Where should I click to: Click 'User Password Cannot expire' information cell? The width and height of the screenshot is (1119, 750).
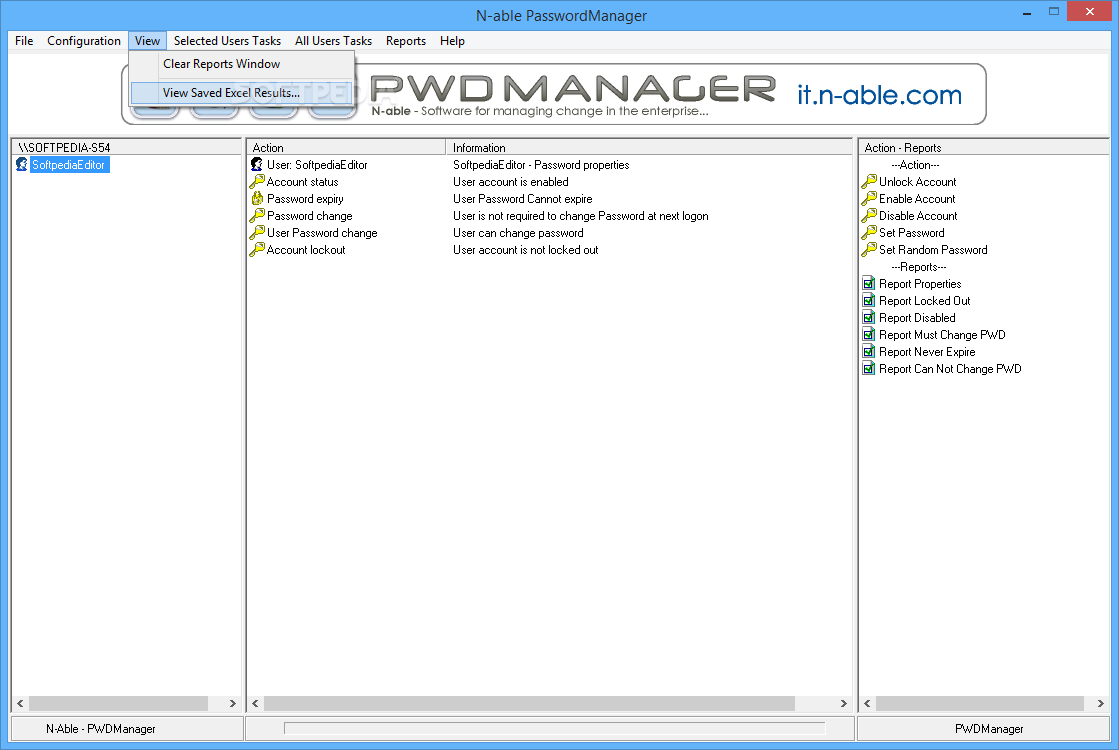(x=522, y=199)
